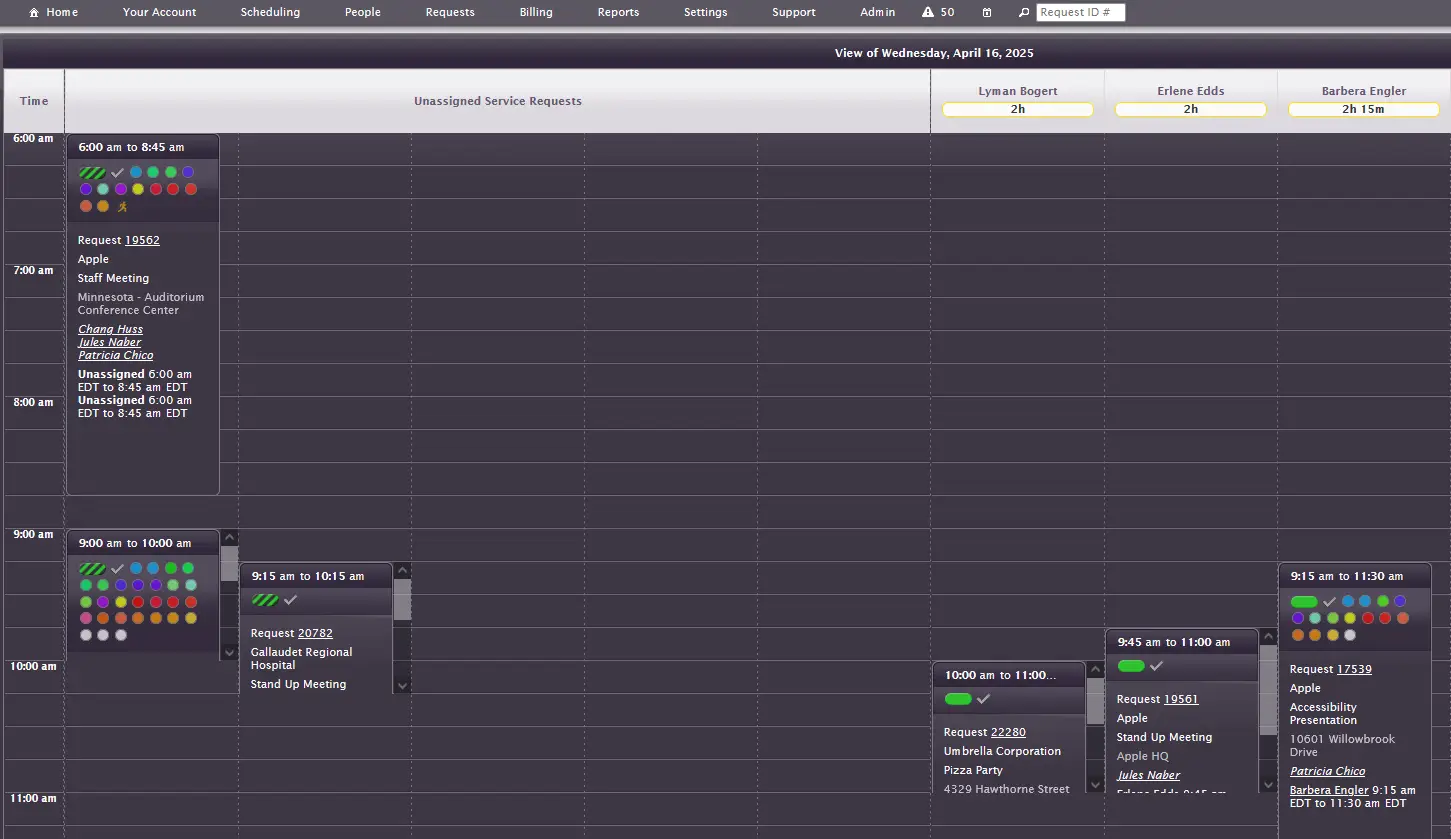Open Patricia Chico link in request 17539

click(x=1327, y=771)
